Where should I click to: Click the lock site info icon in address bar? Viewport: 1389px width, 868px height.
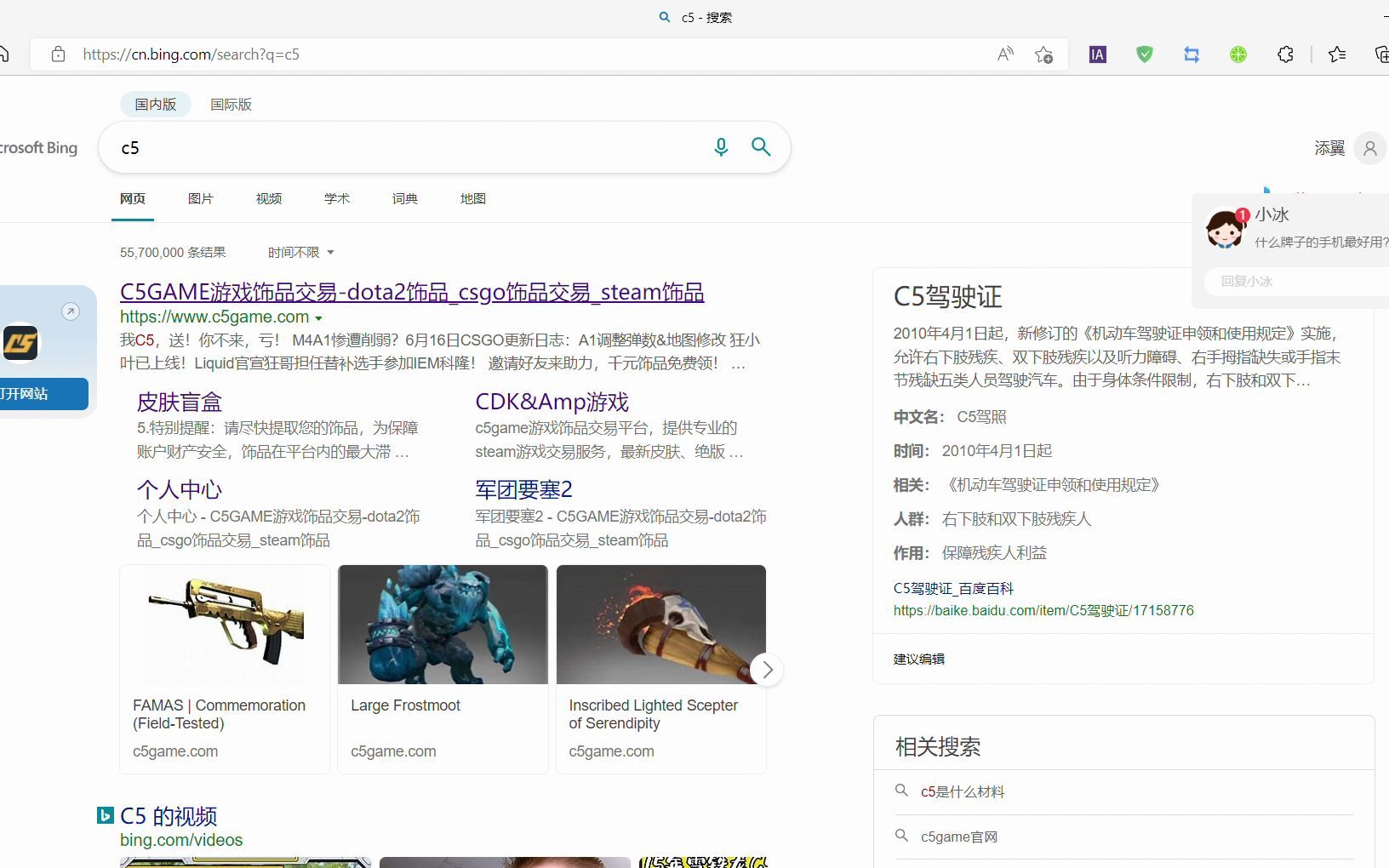[58, 54]
